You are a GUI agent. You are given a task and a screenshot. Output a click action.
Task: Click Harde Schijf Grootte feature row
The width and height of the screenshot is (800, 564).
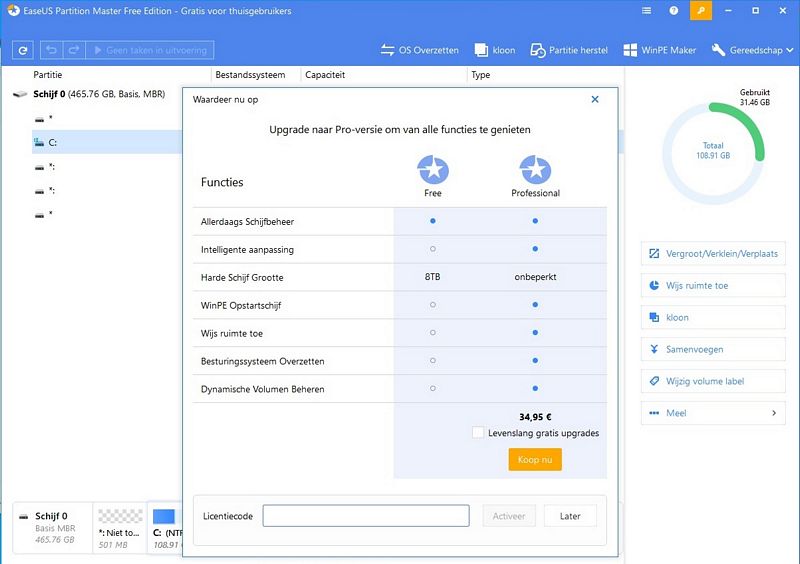pyautogui.click(x=399, y=277)
